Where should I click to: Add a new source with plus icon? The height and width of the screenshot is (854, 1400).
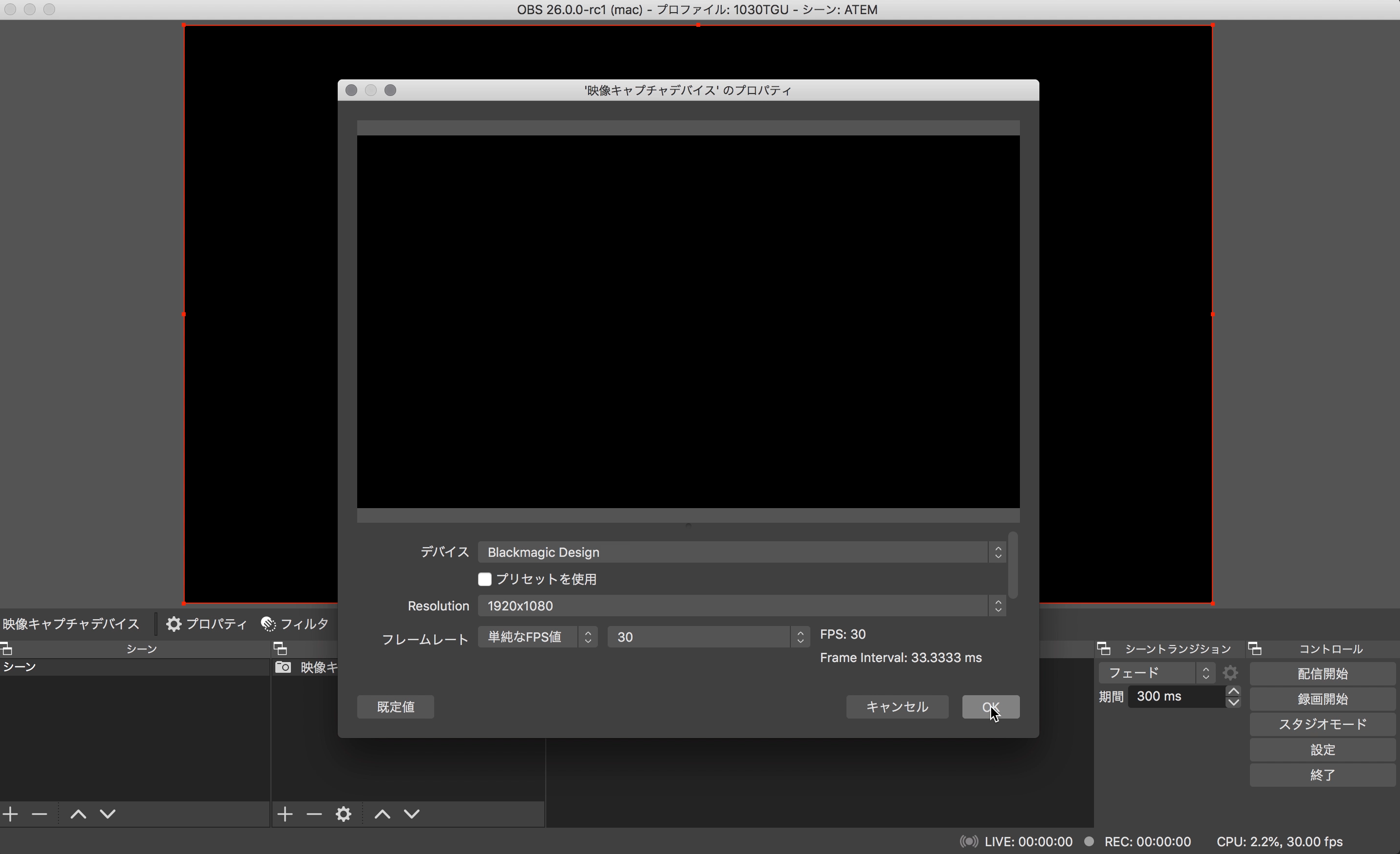[x=285, y=814]
